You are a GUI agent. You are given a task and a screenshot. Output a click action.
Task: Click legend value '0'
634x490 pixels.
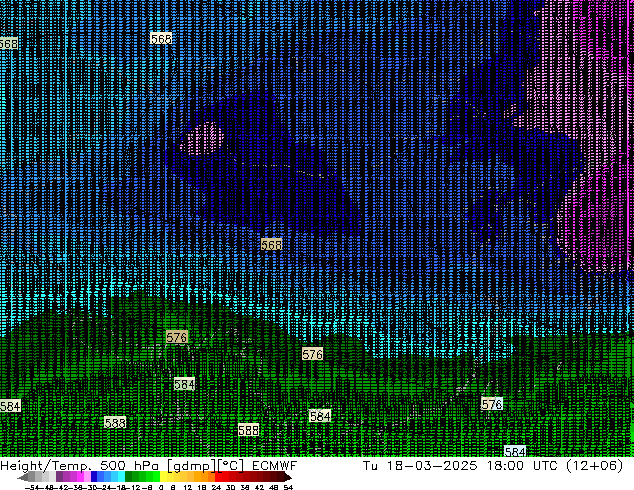pos(161,488)
